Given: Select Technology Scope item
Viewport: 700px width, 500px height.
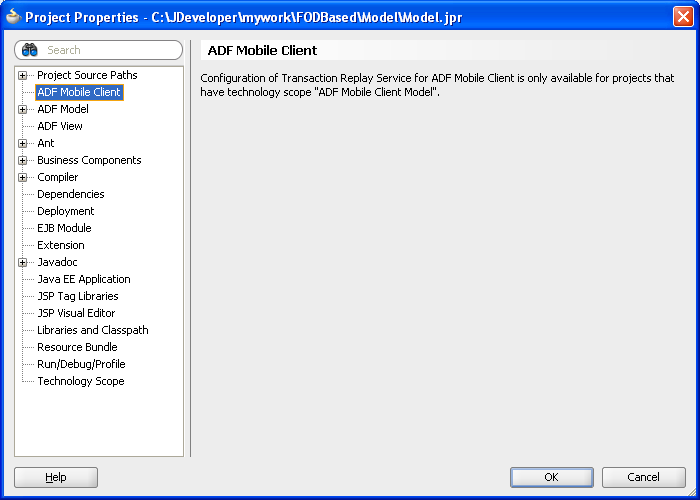Looking at the screenshot, I should click(81, 381).
